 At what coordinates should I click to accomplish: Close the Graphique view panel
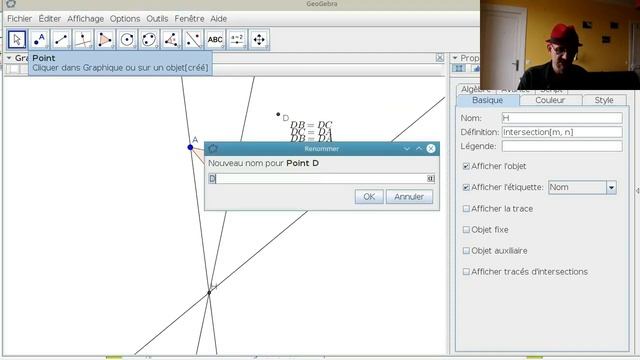pos(440,58)
